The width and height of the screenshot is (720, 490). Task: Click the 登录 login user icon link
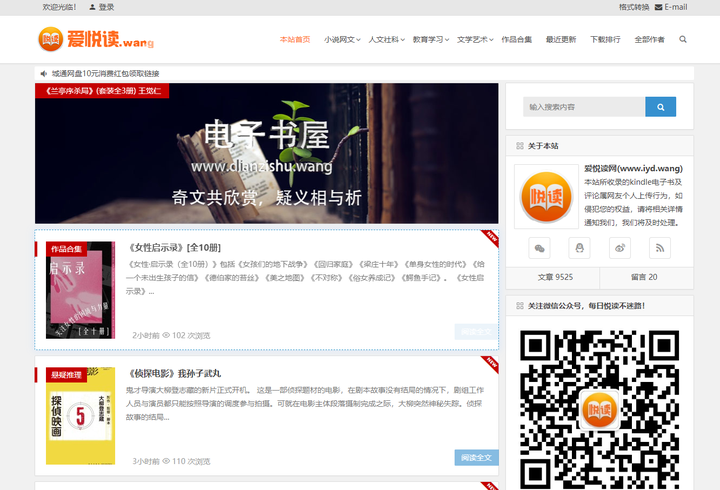pyautogui.click(x=101, y=7)
